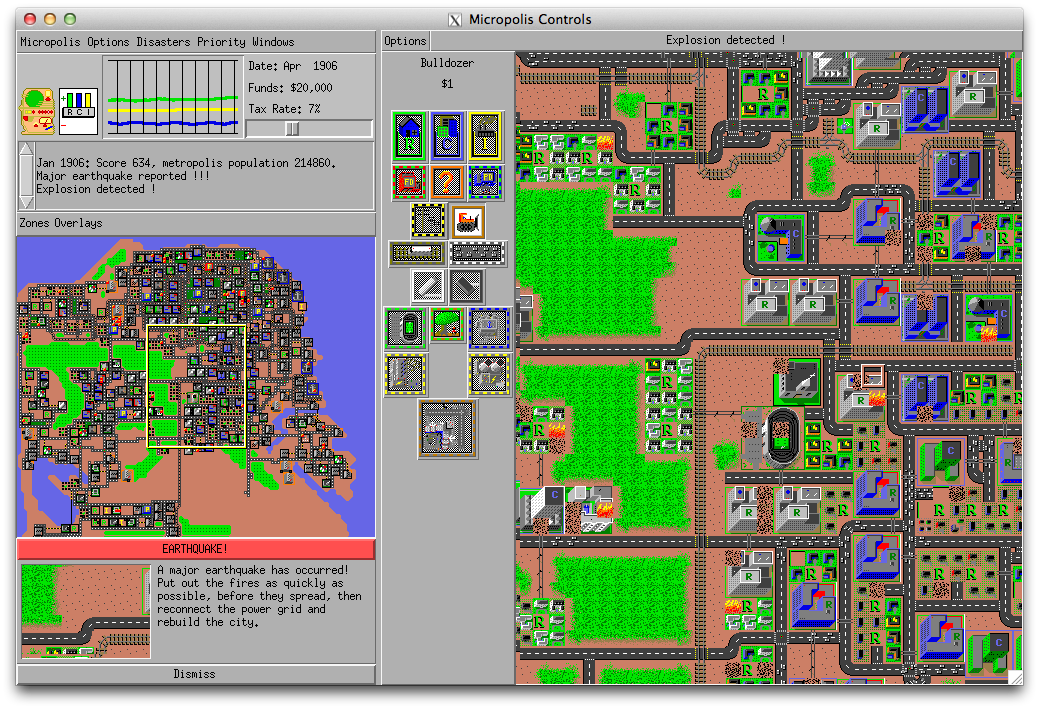
Task: Click the EARTHQUAKE! alert banner
Action: click(x=196, y=549)
